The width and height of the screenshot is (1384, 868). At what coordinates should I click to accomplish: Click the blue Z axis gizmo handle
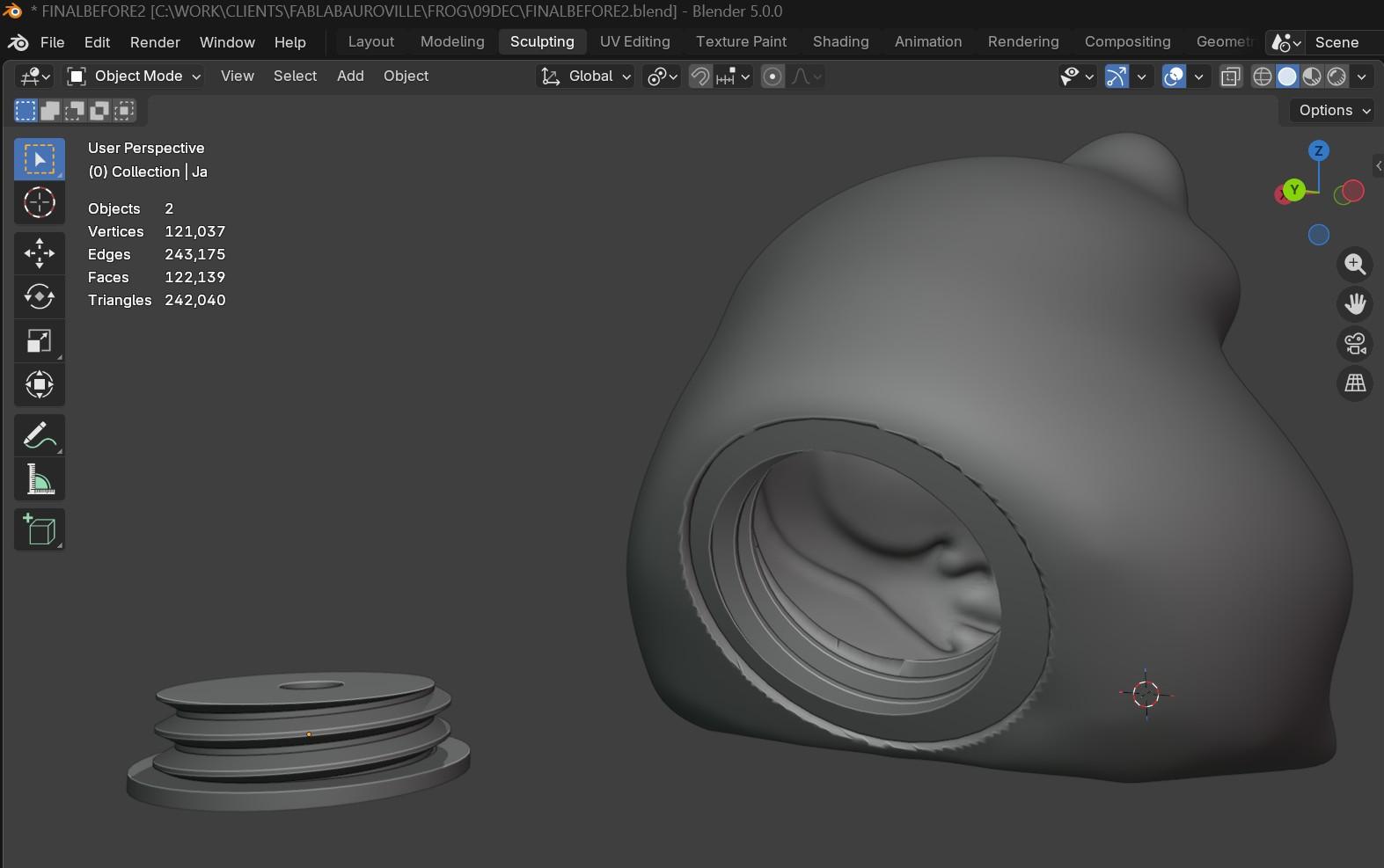(x=1318, y=151)
